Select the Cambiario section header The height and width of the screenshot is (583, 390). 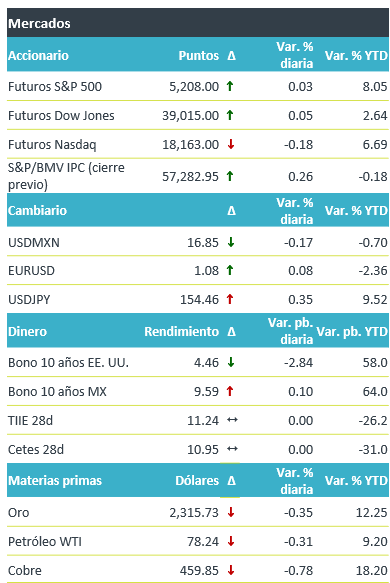[37, 210]
